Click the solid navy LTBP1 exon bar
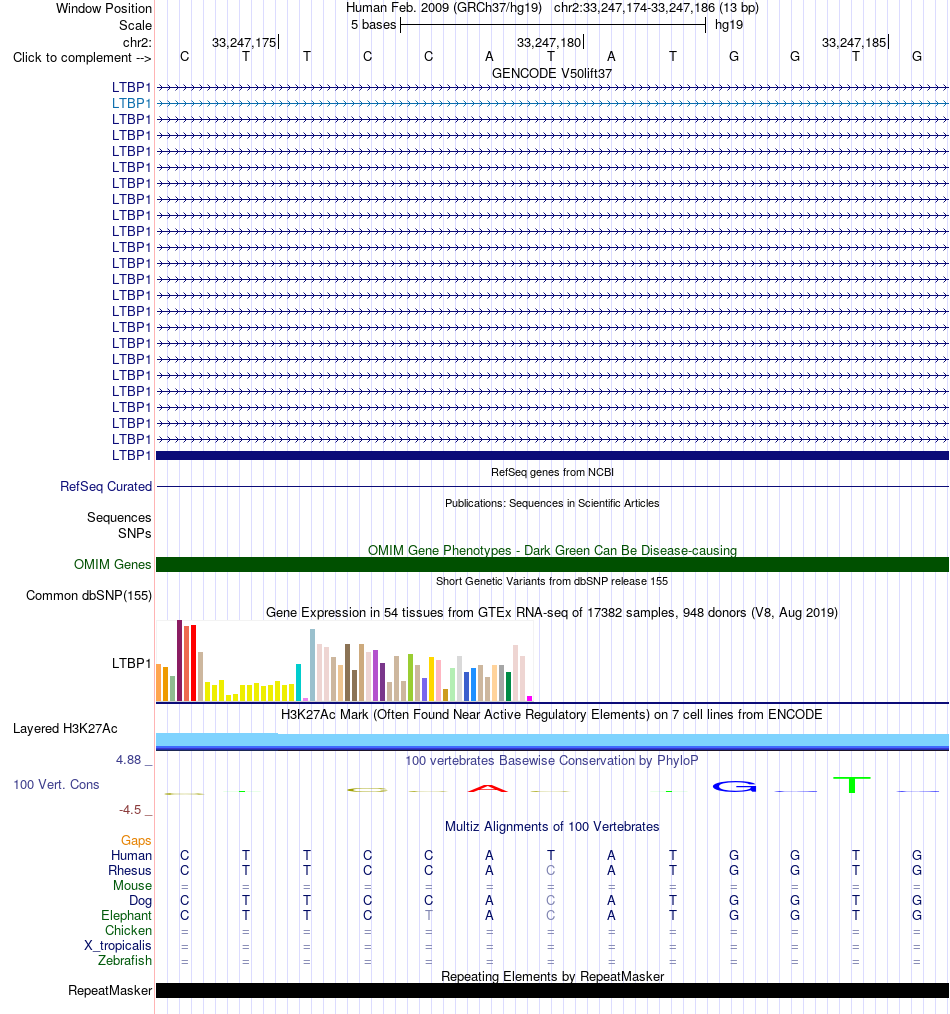Screen dimensions: 950x1014 [x=552, y=456]
